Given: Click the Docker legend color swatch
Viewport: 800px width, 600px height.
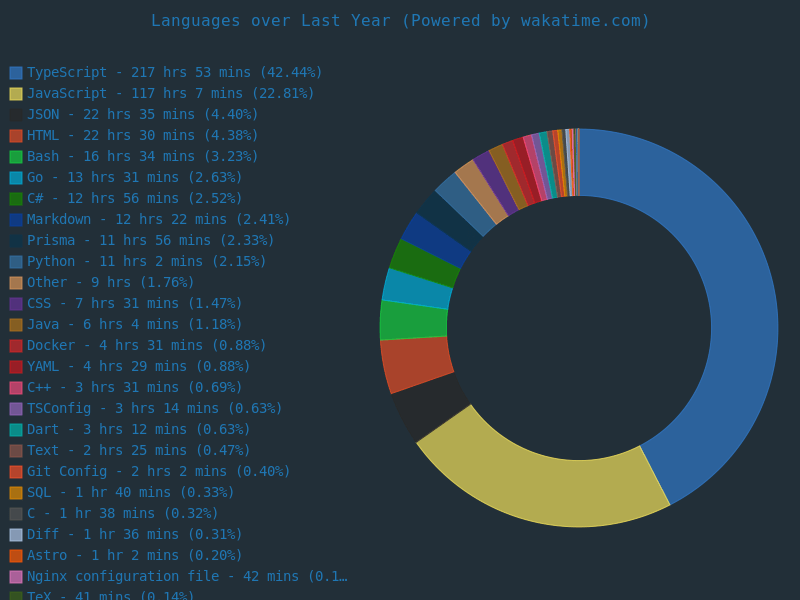Looking at the screenshot, I should [x=16, y=346].
